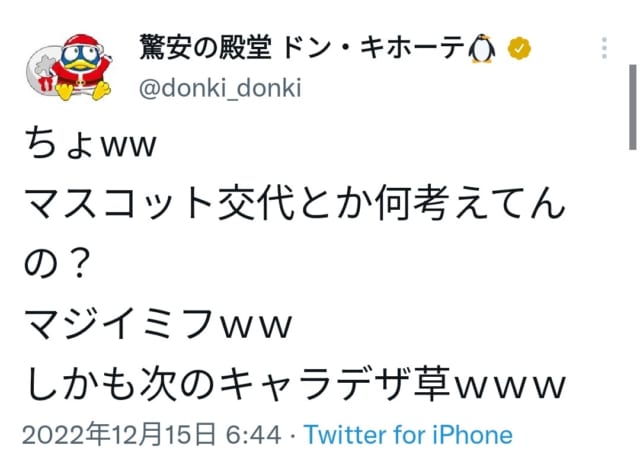Image resolution: width=640 pixels, height=458 pixels.
Task: Open the 驚安の殿堂 display name
Action: point(205,48)
